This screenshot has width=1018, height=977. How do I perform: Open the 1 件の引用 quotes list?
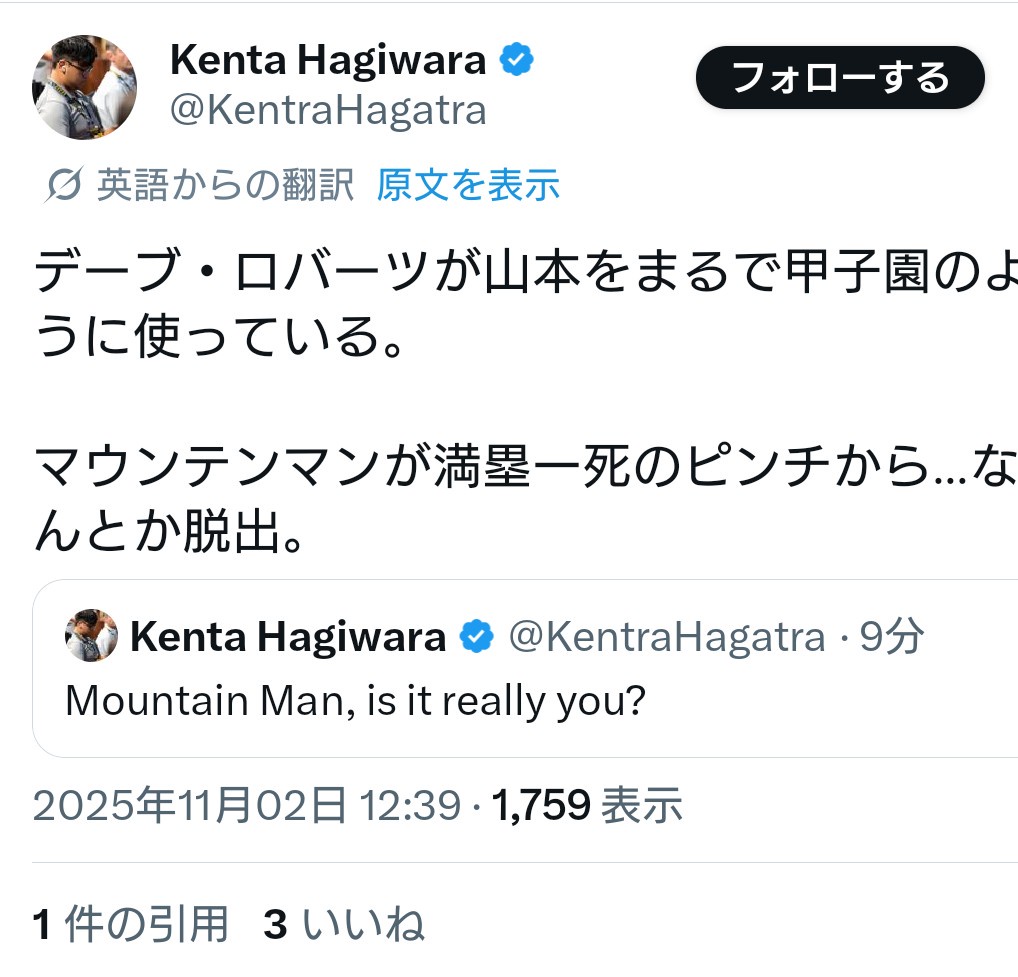pyautogui.click(x=131, y=925)
